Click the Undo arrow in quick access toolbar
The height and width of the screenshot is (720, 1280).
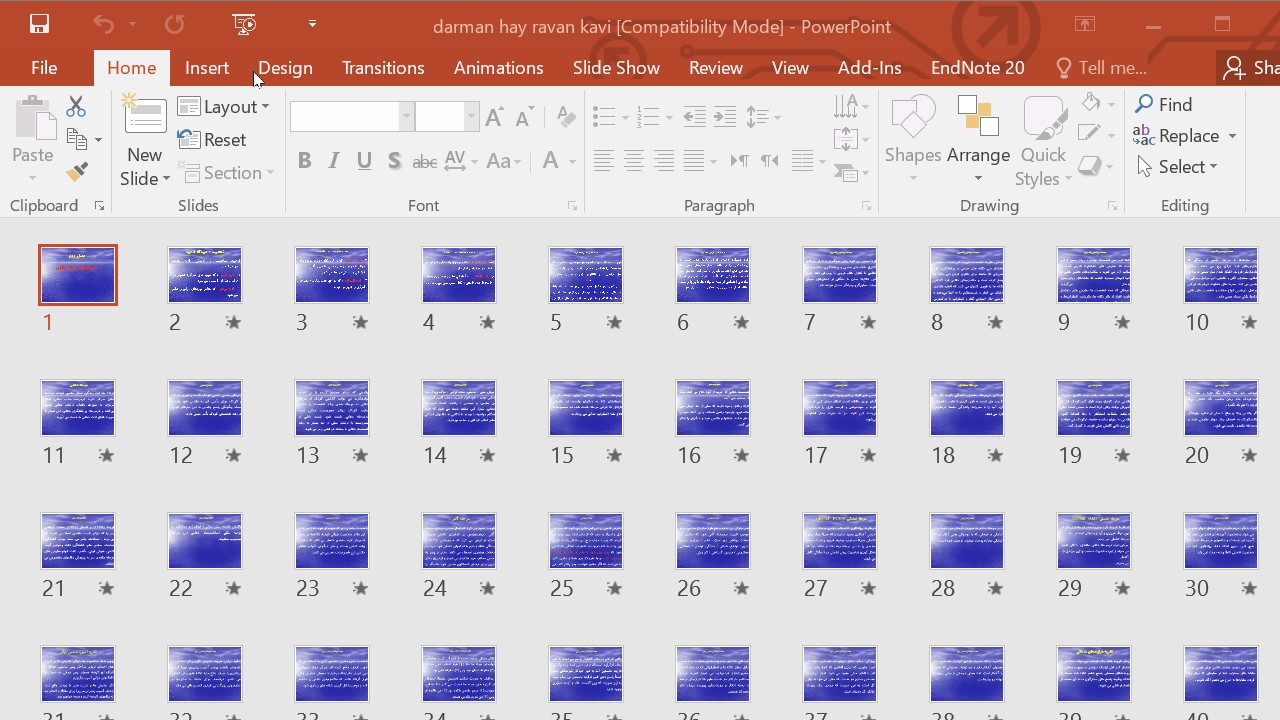pos(102,24)
